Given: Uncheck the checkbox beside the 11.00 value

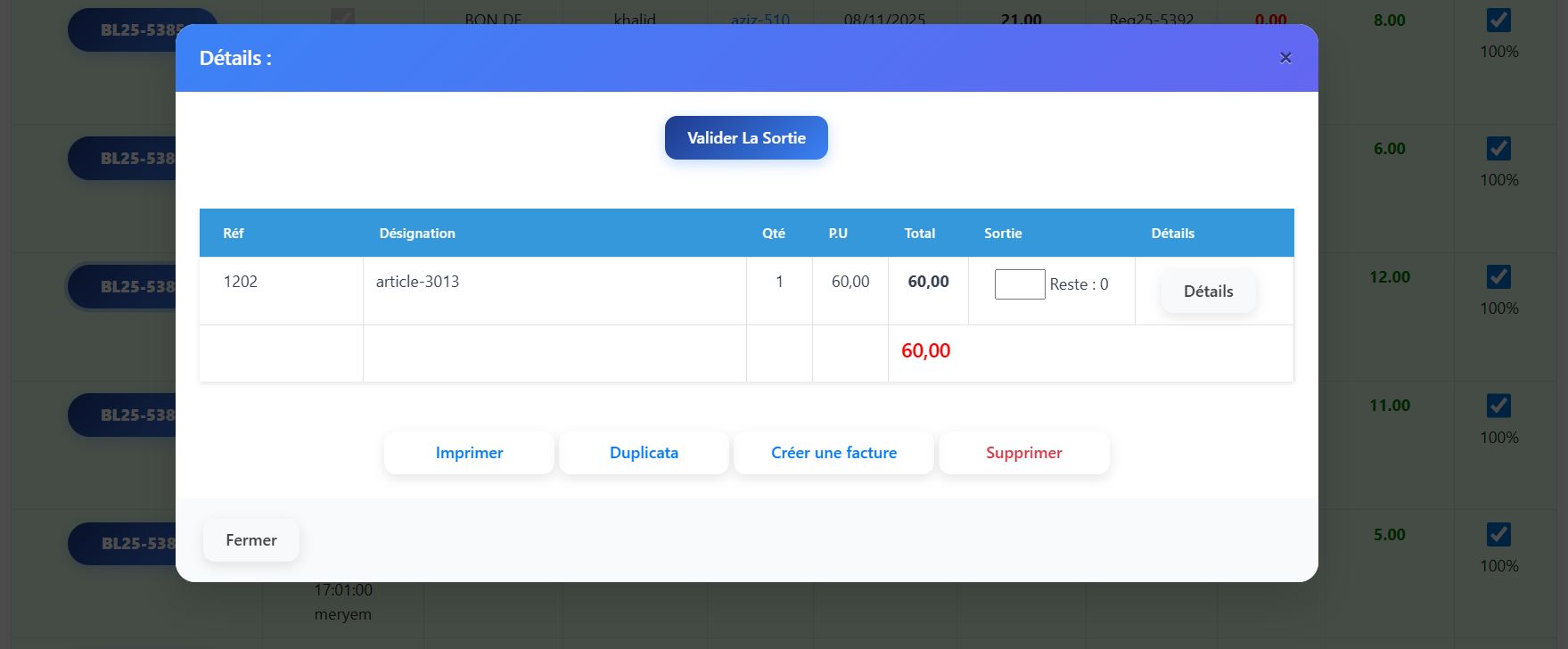Looking at the screenshot, I should 1498,406.
